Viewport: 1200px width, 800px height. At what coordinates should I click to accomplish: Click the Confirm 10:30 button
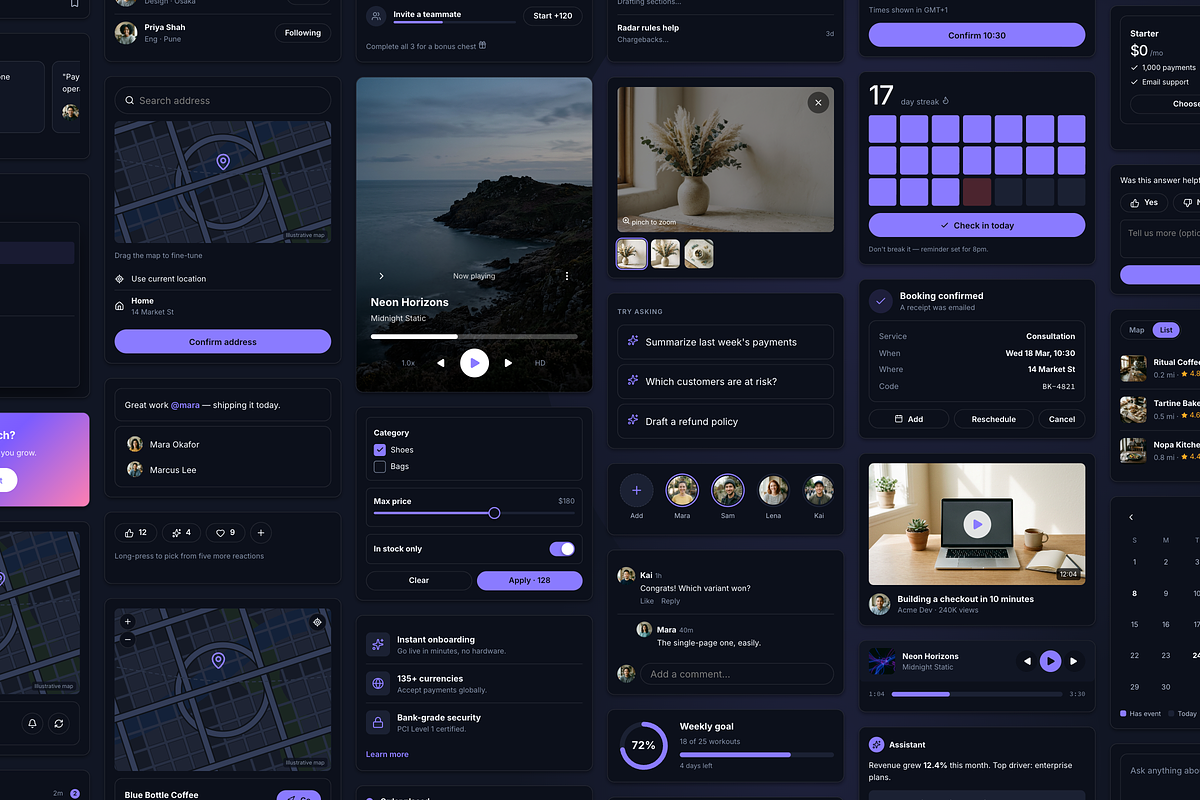coord(977,35)
